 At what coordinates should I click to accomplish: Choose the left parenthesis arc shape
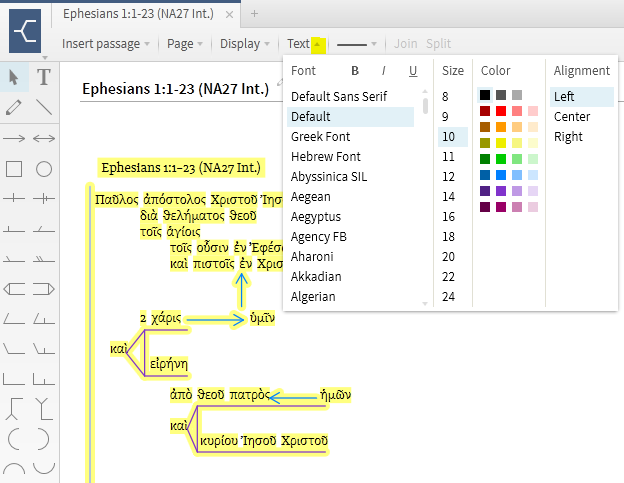pos(14,439)
